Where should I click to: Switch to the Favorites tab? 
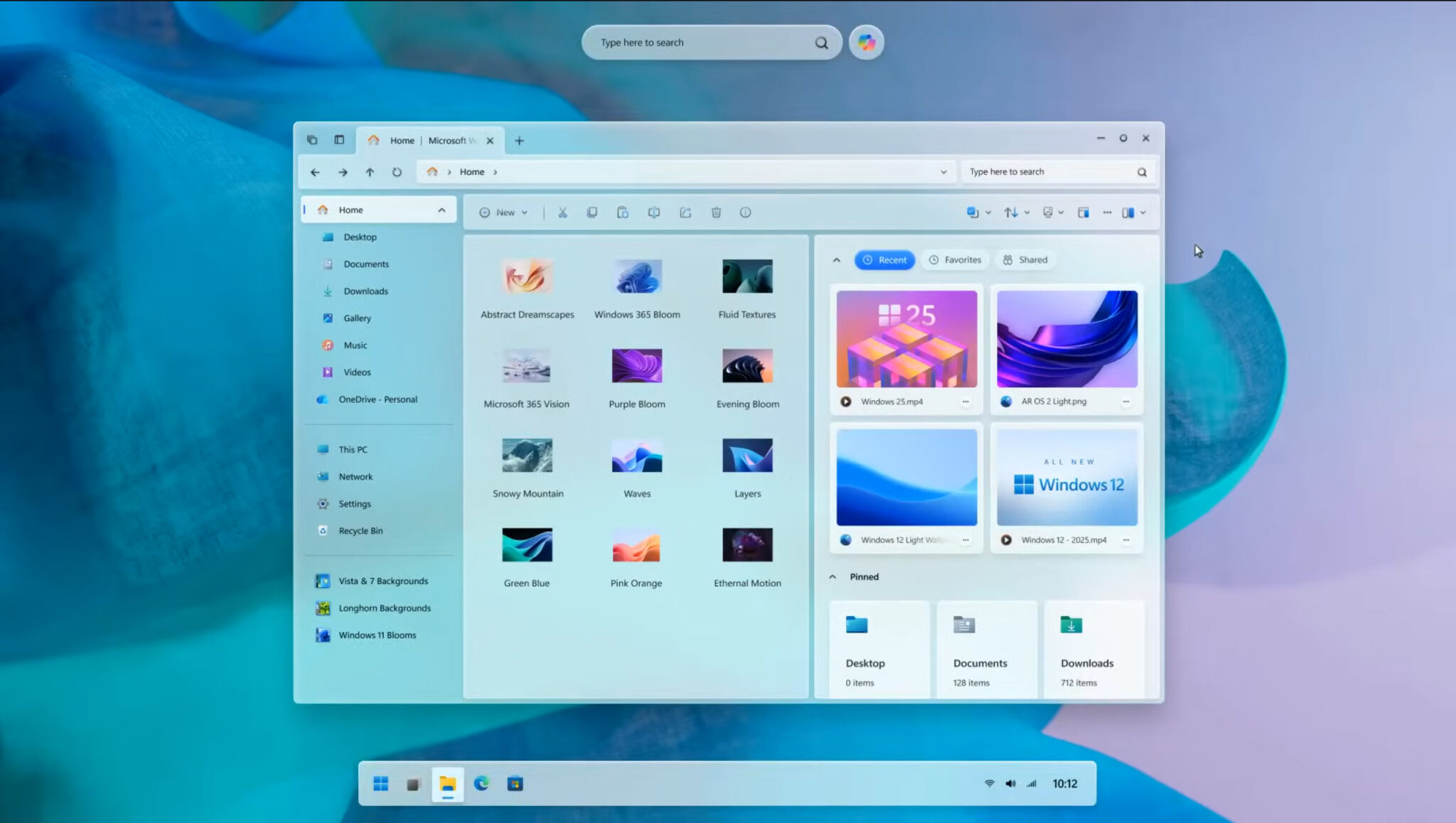pyautogui.click(x=955, y=259)
